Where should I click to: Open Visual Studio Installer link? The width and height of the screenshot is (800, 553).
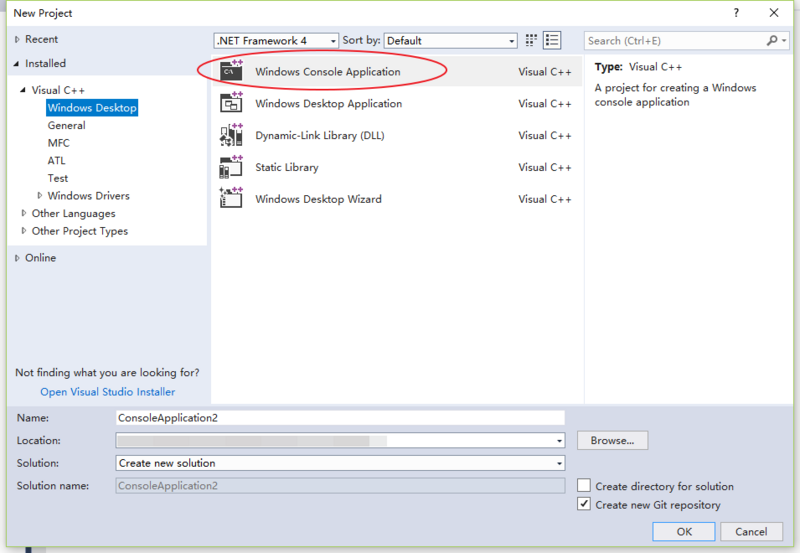(x=108, y=392)
